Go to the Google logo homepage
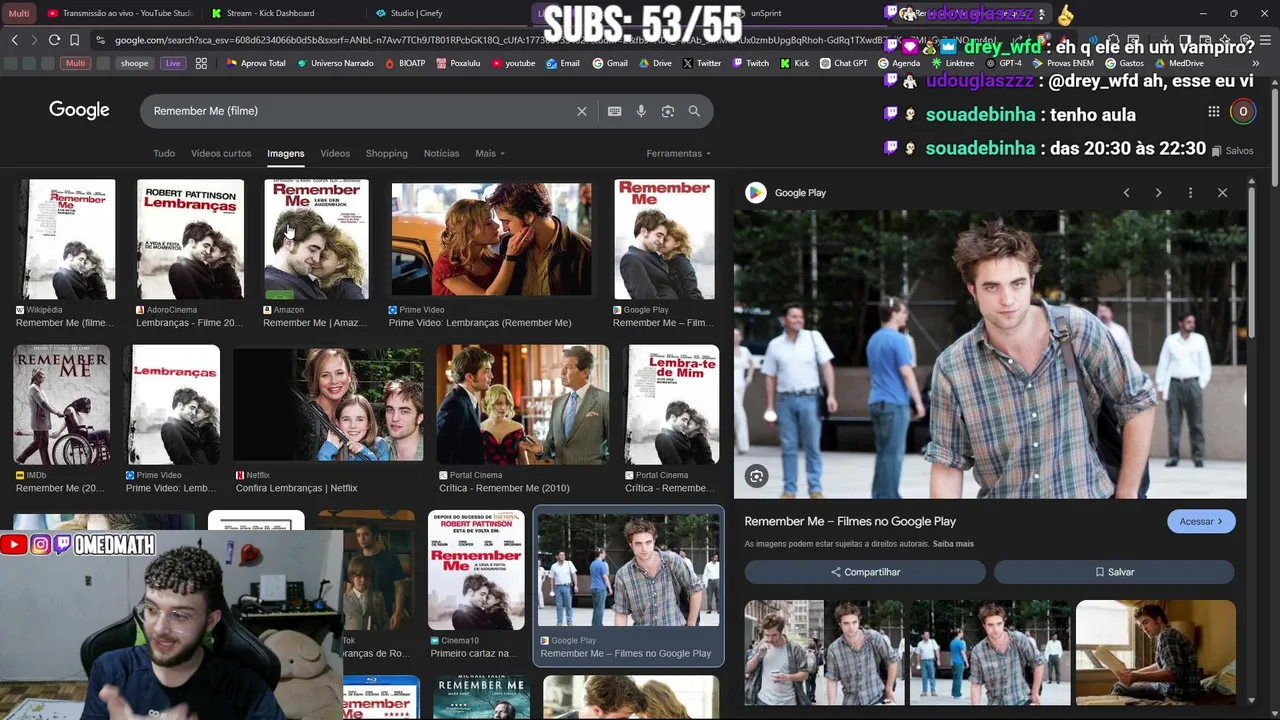The image size is (1280, 720). pos(79,110)
